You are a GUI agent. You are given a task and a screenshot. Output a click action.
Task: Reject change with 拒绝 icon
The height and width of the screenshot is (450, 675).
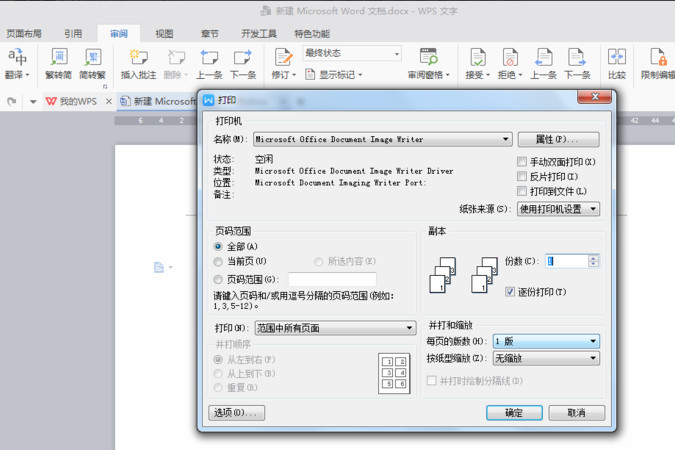pos(510,57)
